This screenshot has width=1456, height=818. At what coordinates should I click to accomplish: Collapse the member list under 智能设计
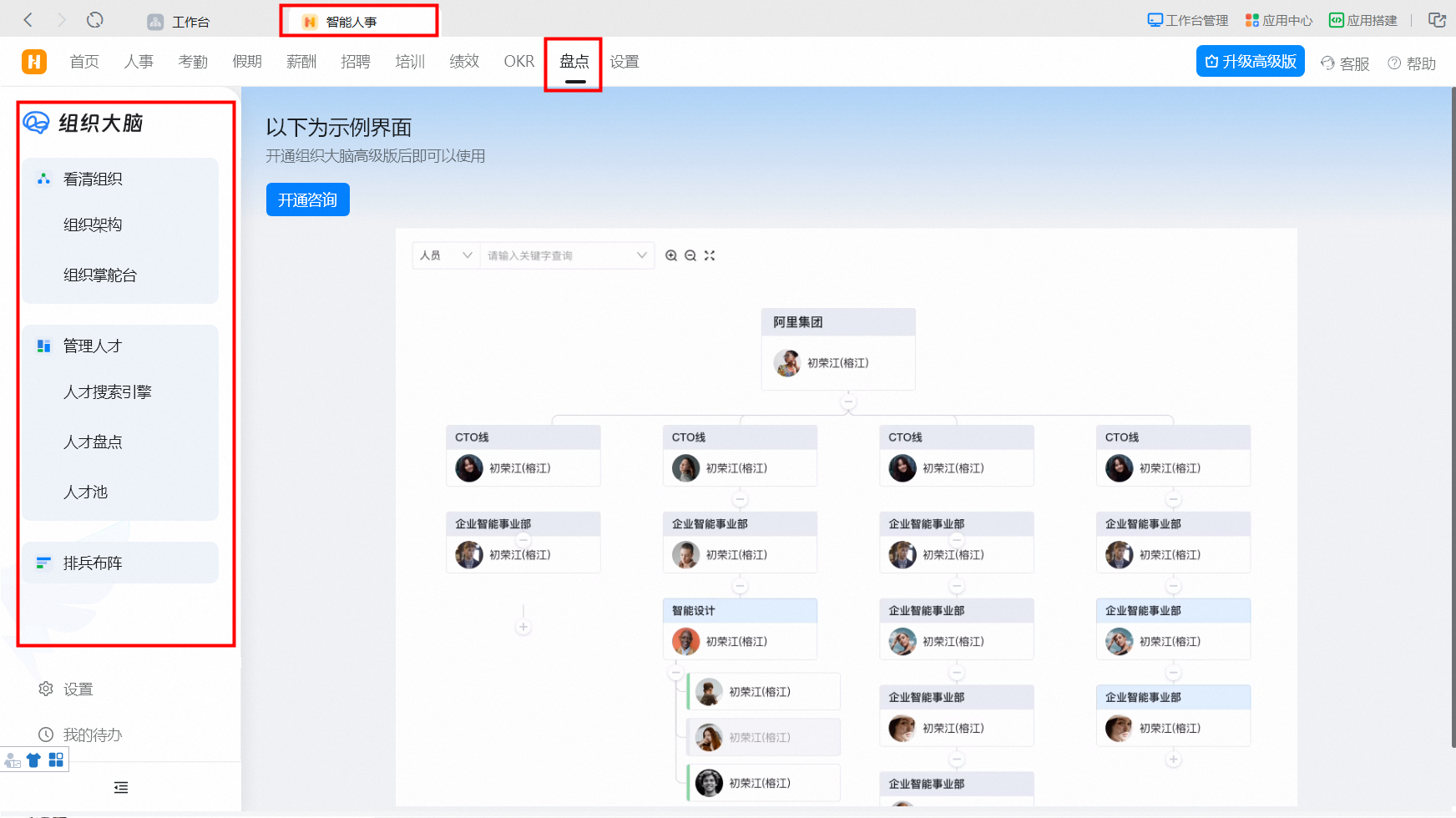[x=676, y=672]
